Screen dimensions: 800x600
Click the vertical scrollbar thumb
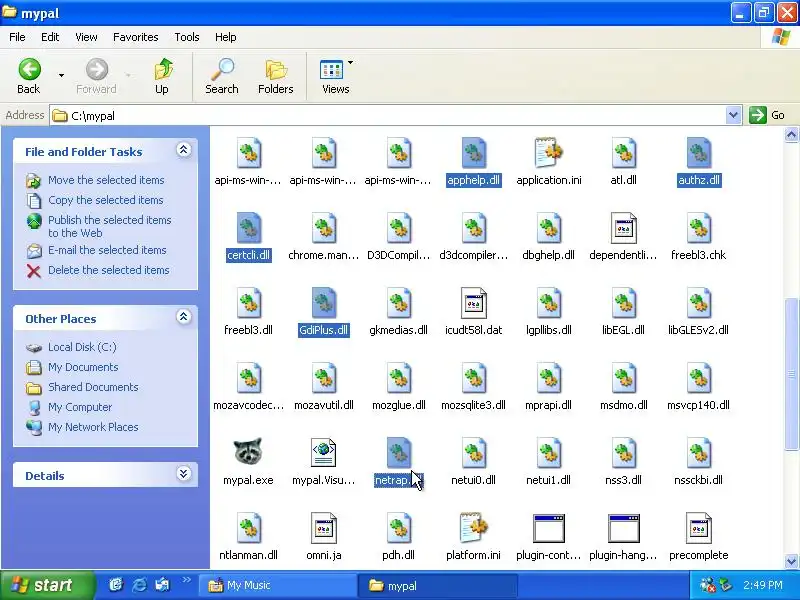click(x=791, y=374)
